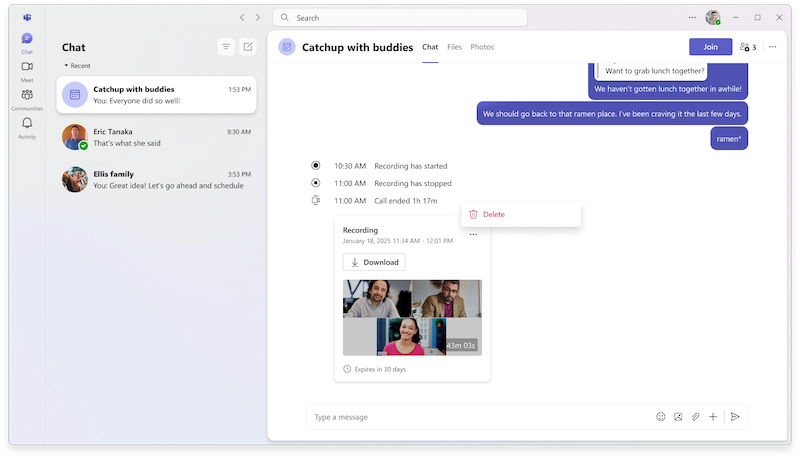Switch to the Photos tab
The height and width of the screenshot is (458, 800).
coord(482,47)
